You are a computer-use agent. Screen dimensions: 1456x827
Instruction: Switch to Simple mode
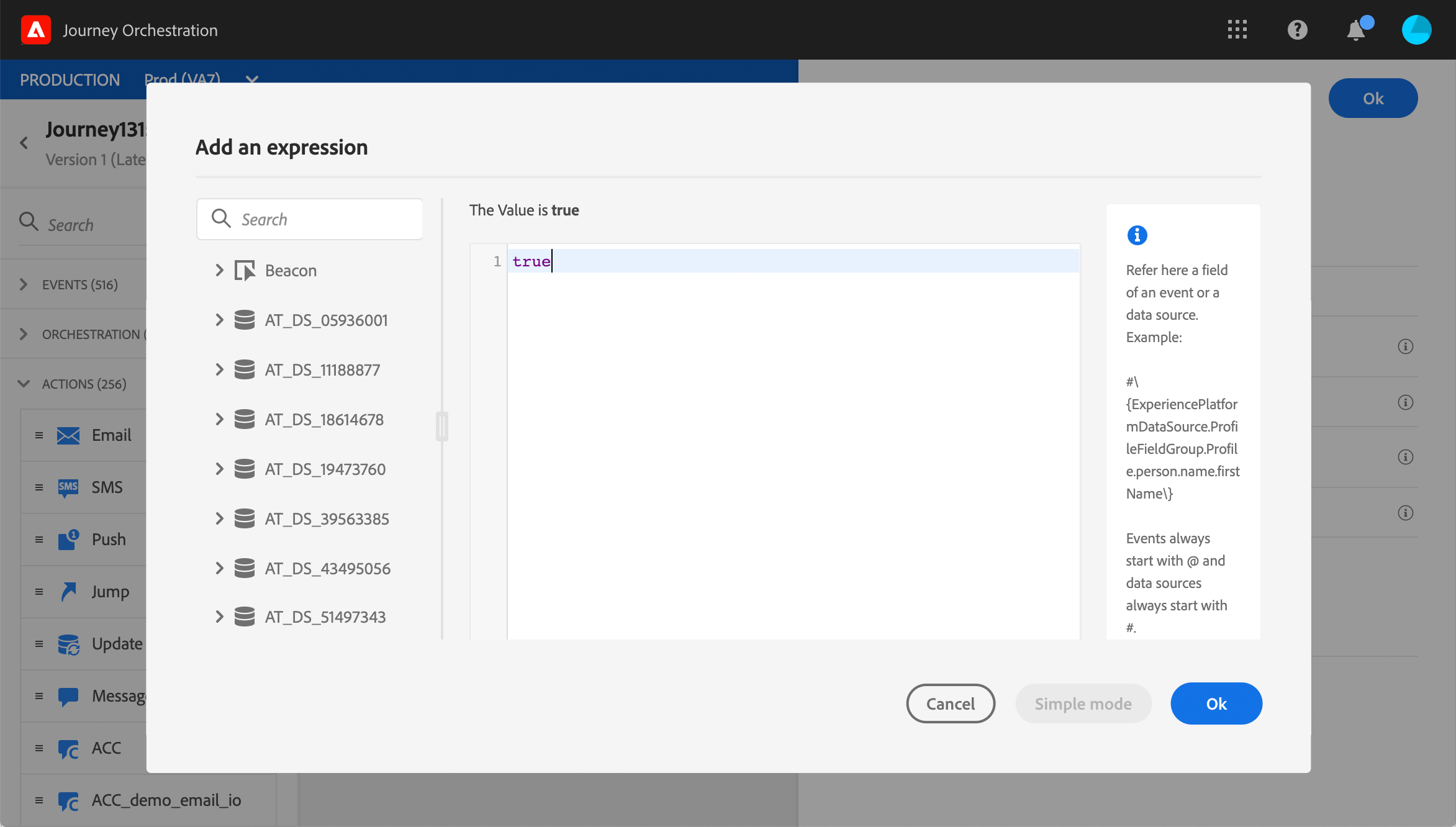coord(1083,703)
